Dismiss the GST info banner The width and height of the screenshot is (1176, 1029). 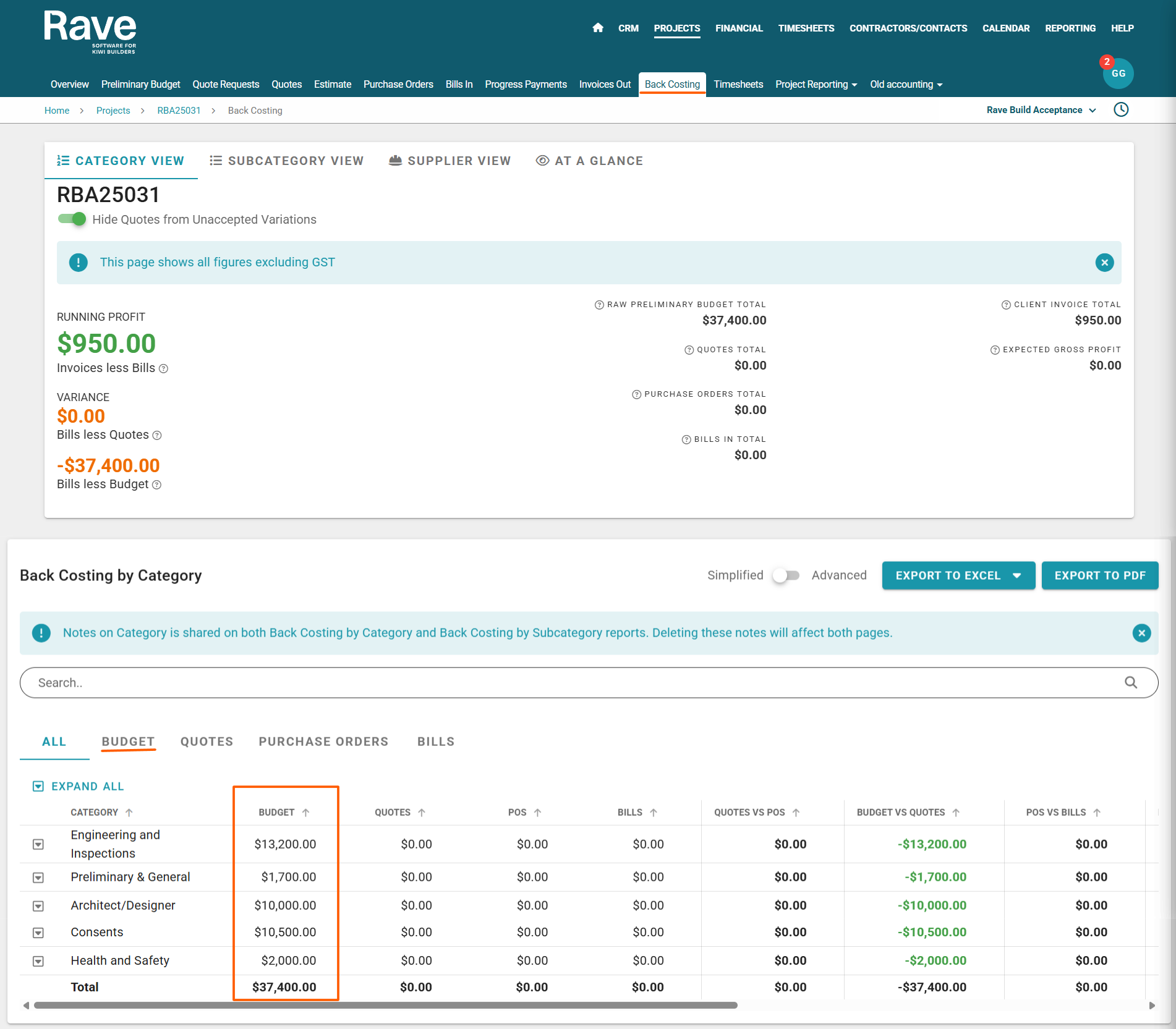click(x=1104, y=263)
